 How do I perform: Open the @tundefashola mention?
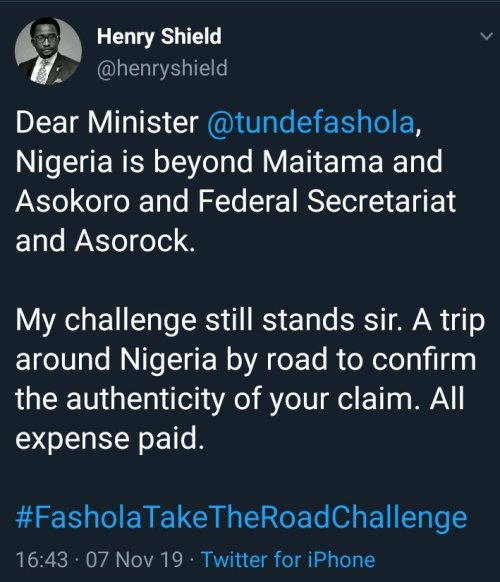click(x=311, y=122)
